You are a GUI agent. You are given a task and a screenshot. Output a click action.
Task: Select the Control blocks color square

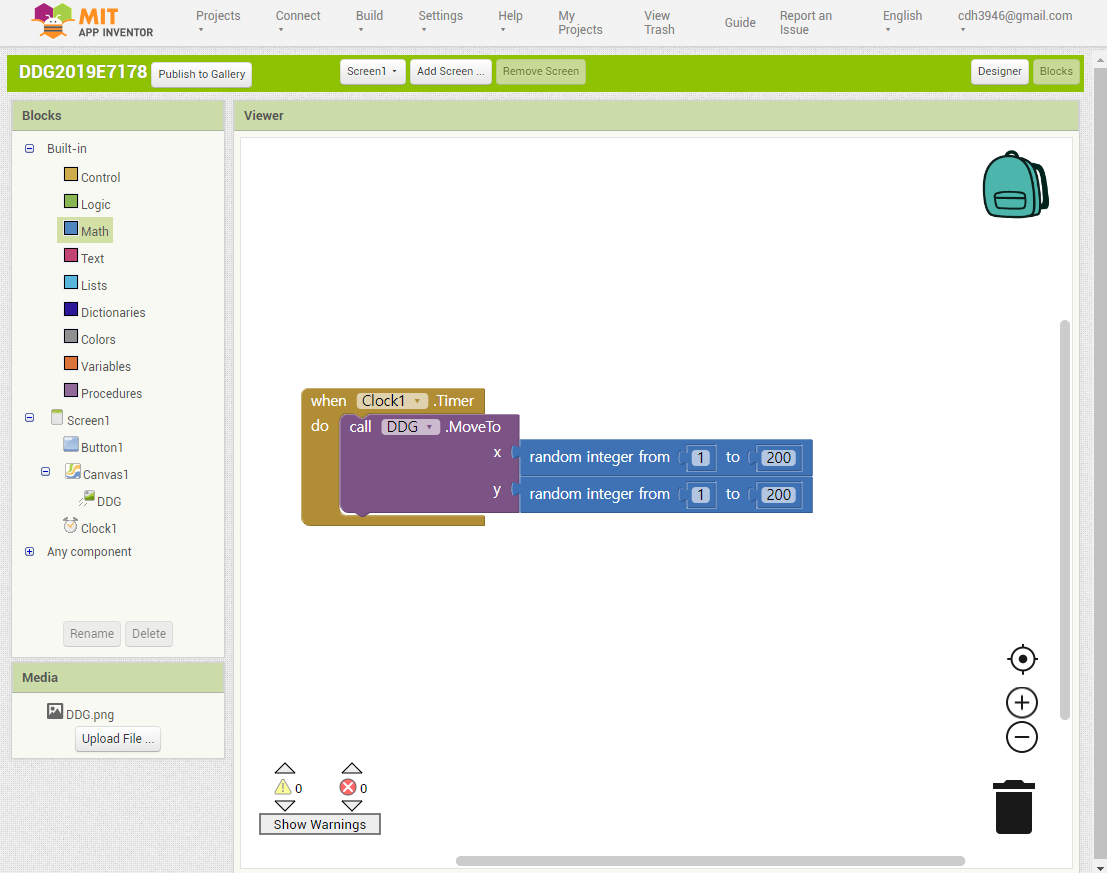coord(71,174)
